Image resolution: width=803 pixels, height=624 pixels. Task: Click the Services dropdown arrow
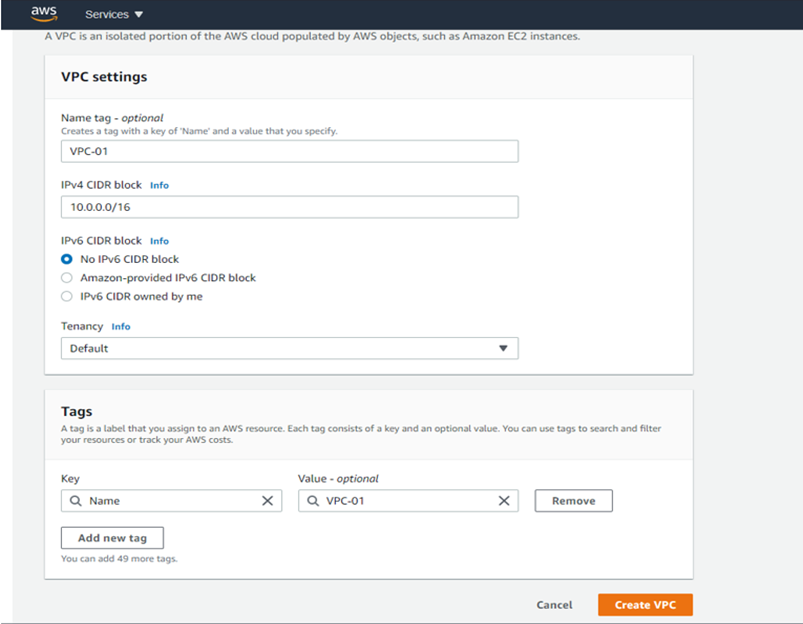point(139,15)
